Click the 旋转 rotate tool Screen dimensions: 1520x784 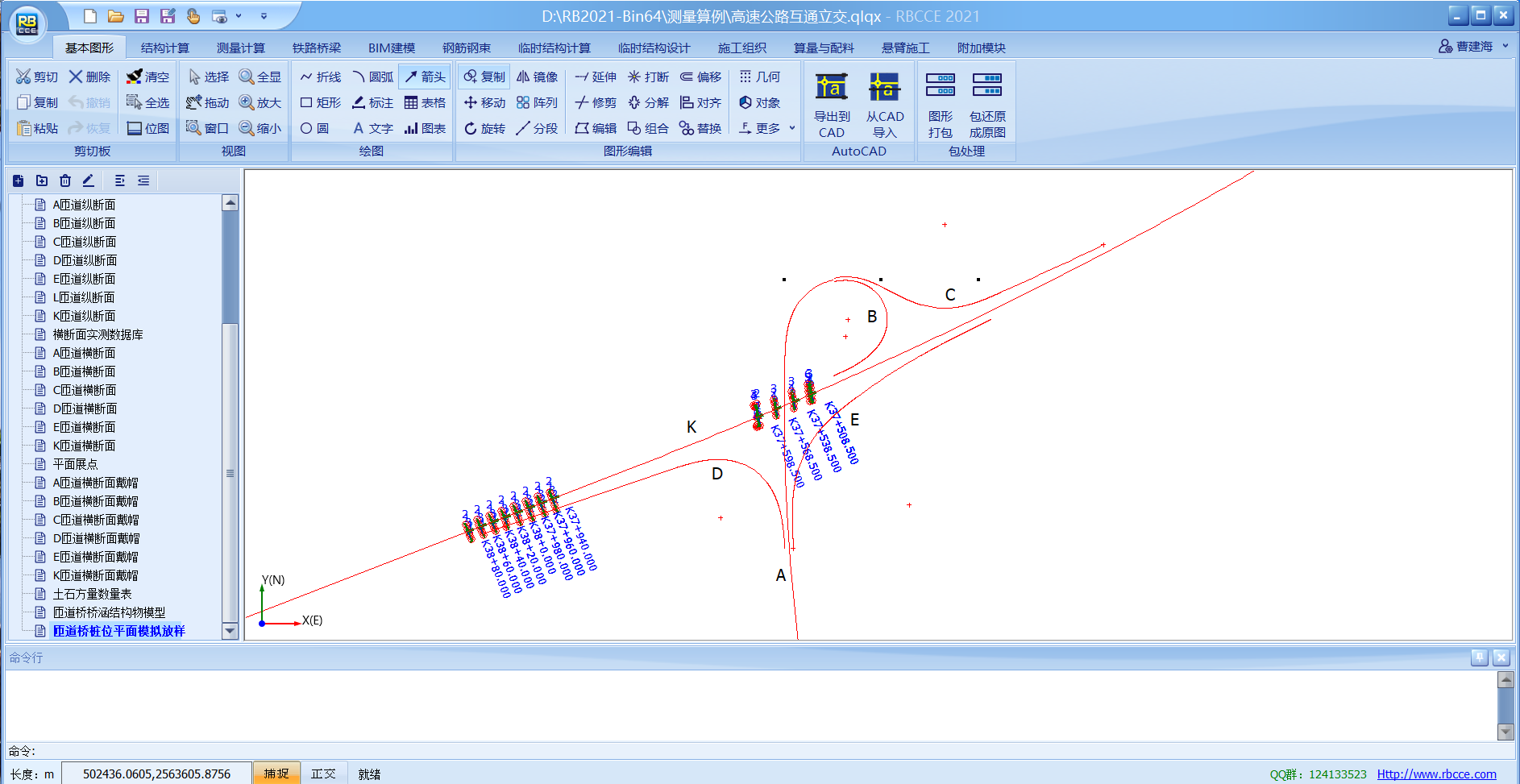(x=484, y=128)
